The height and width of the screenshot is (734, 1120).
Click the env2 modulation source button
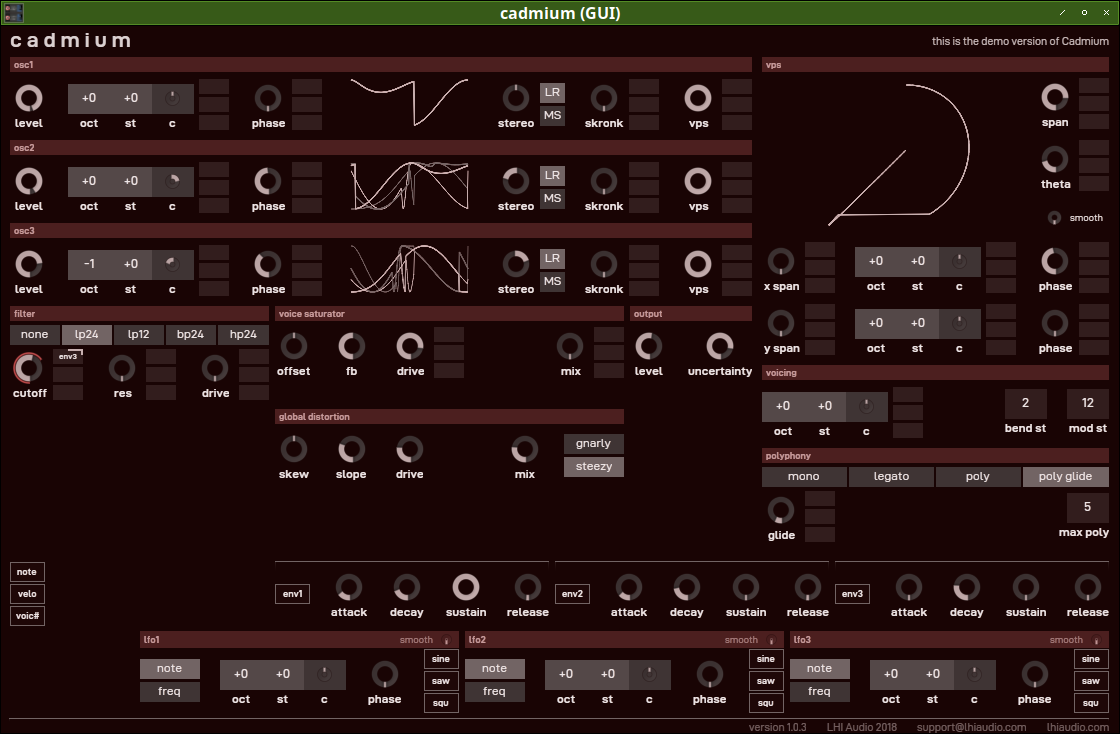coord(572,594)
